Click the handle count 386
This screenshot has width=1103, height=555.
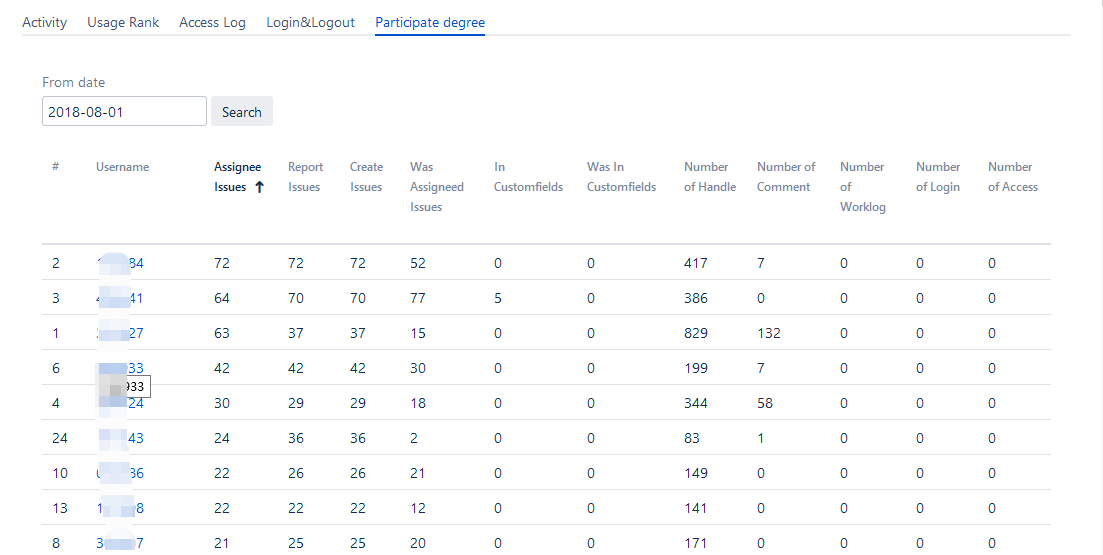pos(696,298)
